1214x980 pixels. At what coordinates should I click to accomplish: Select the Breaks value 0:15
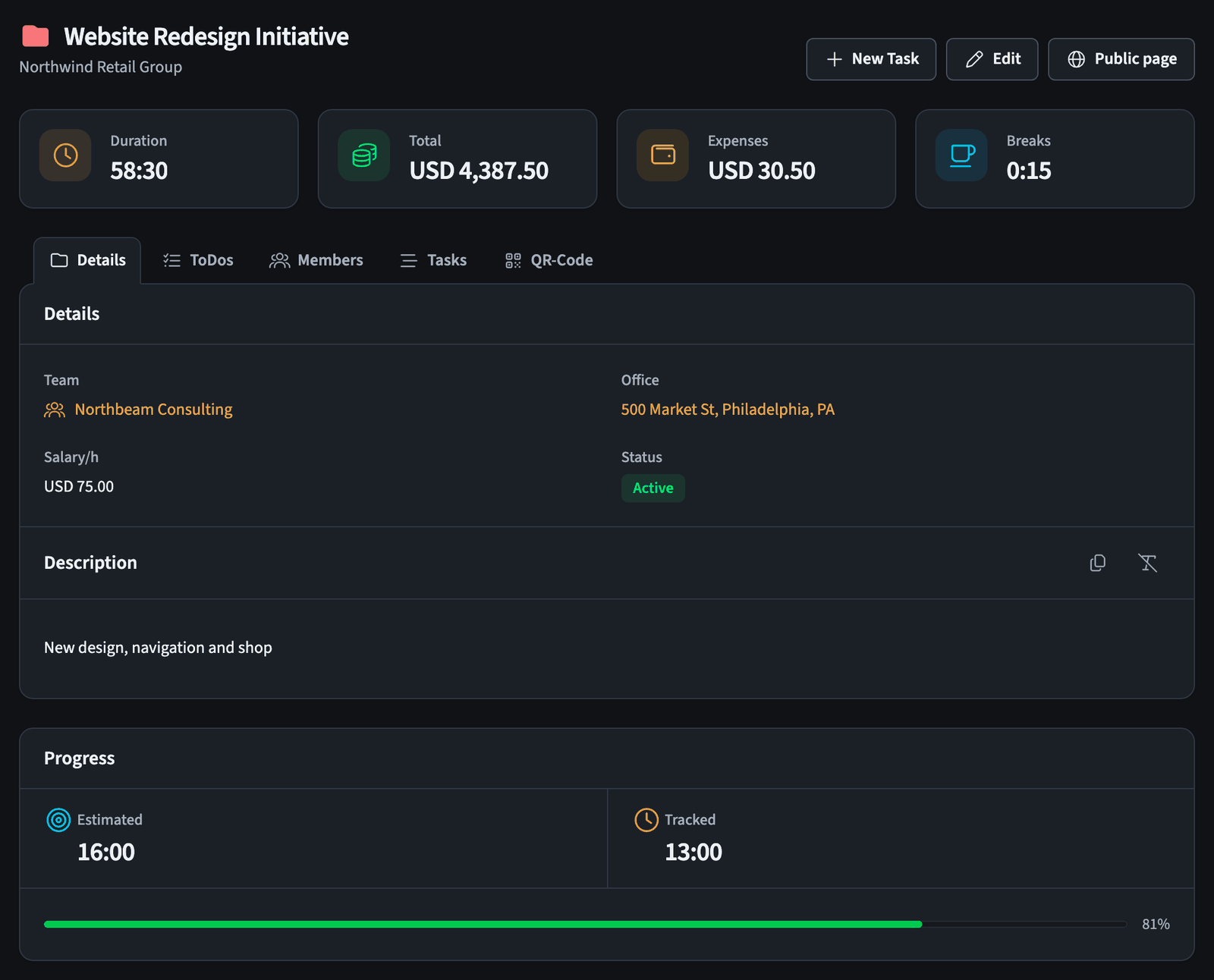(x=1029, y=171)
